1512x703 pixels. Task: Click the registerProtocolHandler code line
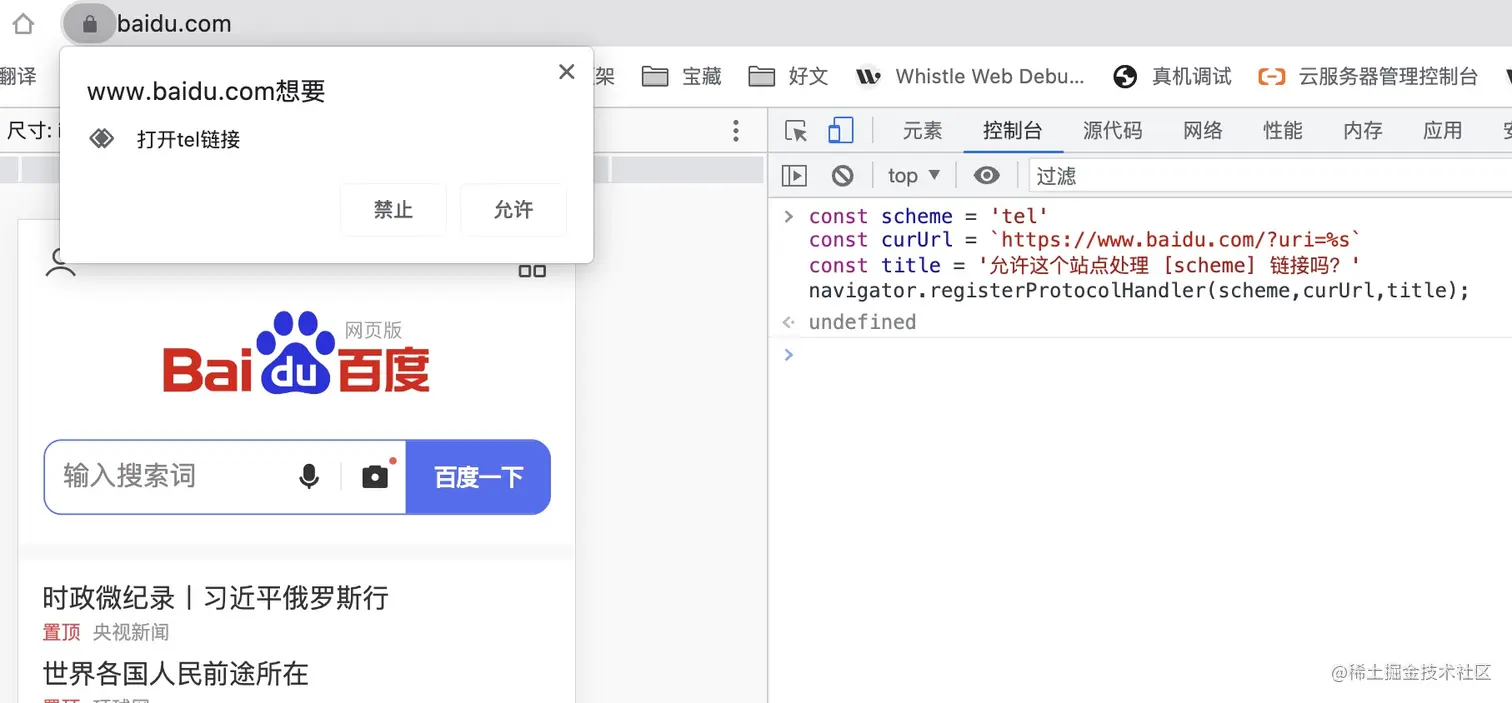coord(1139,291)
